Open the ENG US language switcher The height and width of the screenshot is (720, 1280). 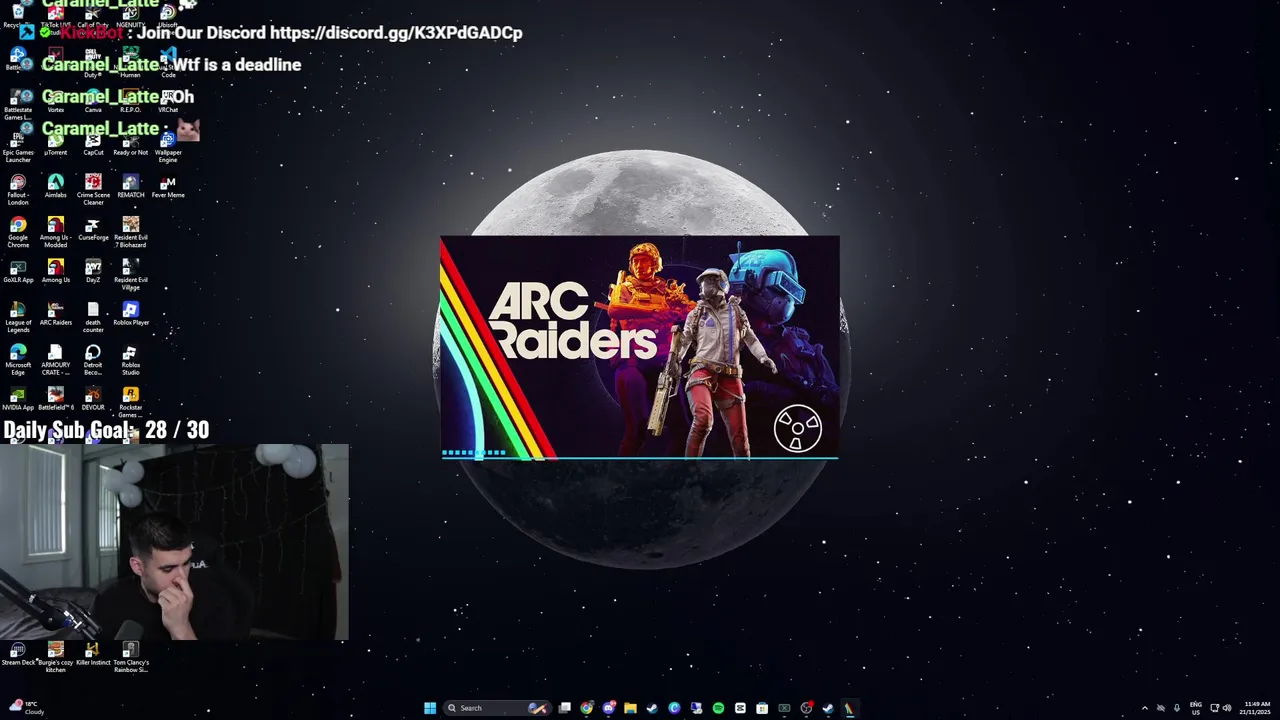tap(1195, 708)
